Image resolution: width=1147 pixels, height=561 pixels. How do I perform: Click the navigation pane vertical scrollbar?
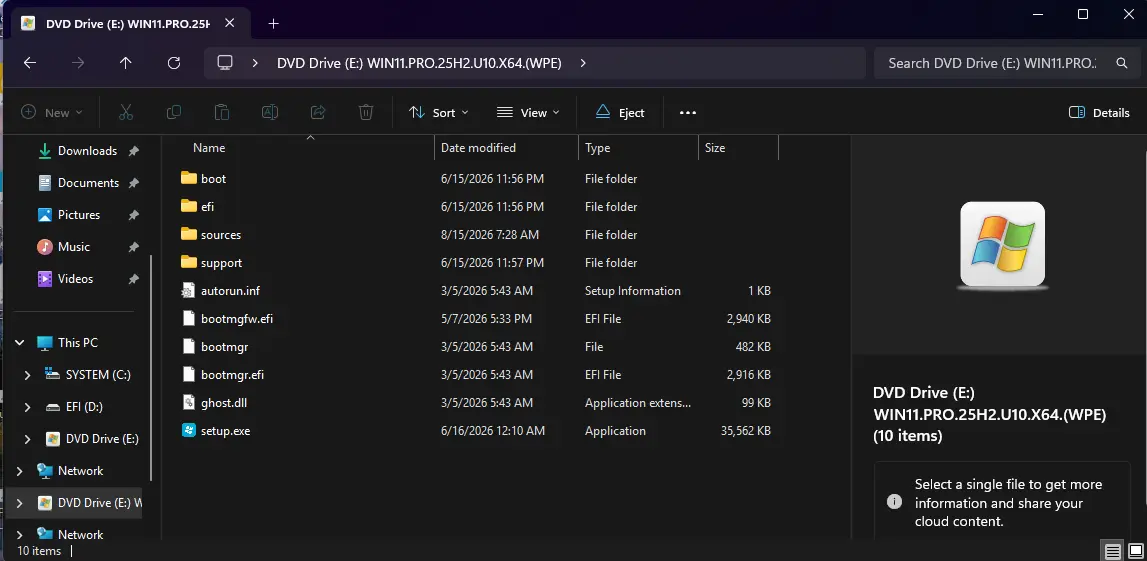tap(151, 366)
